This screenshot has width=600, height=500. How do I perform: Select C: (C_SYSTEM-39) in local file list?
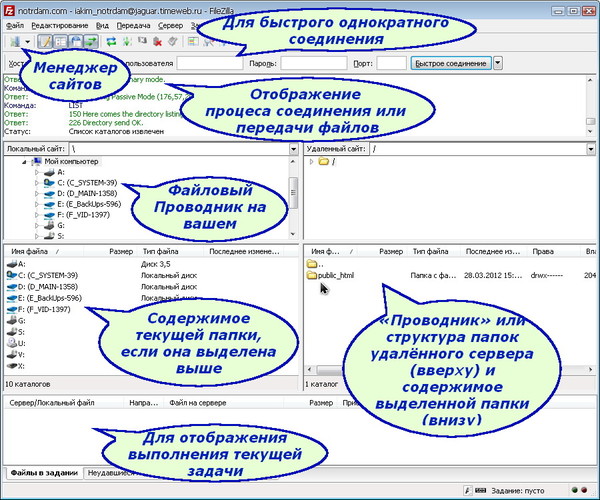pyautogui.click(x=47, y=275)
